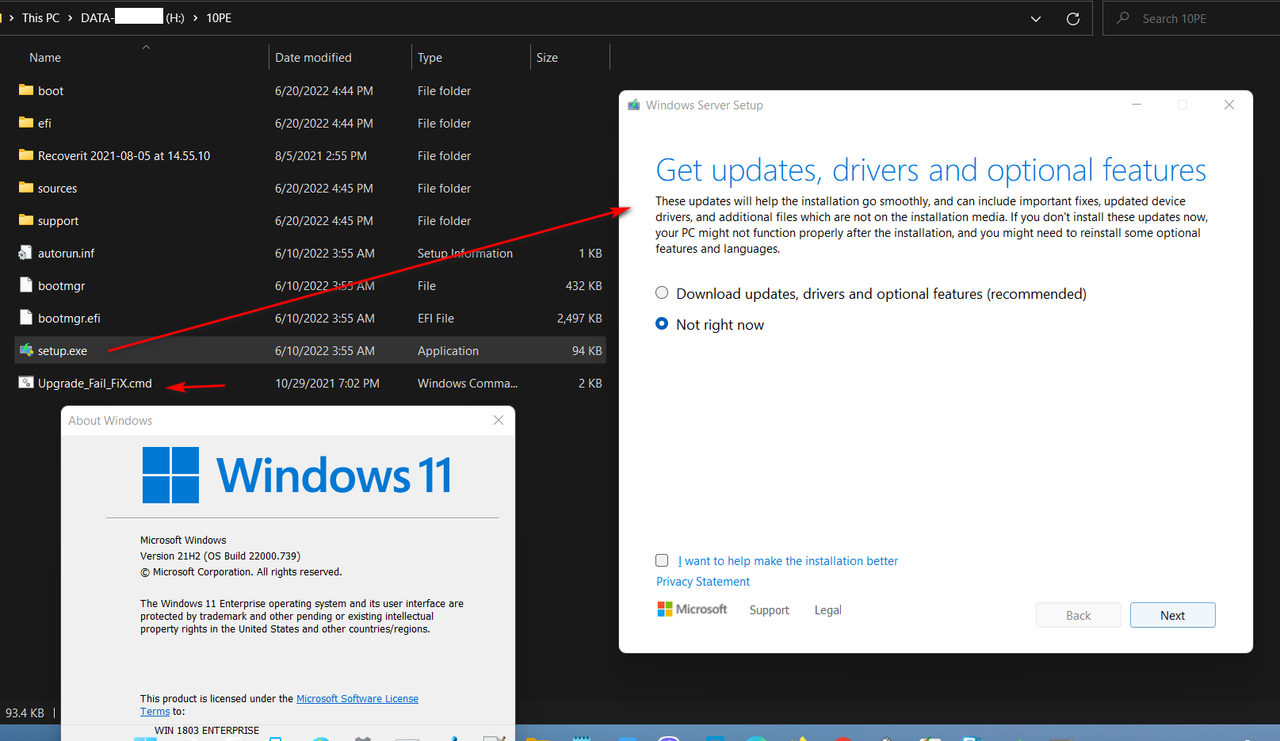Click the 93.4 KB status bar entry
Screen dimensions: 1280x741
(x=25, y=713)
